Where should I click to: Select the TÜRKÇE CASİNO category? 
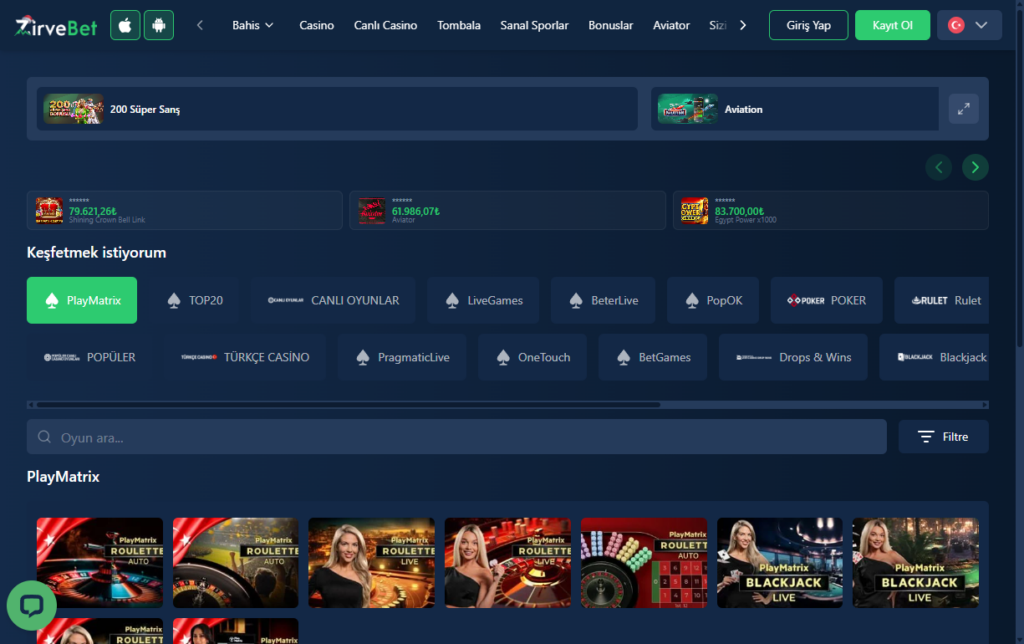pos(245,357)
